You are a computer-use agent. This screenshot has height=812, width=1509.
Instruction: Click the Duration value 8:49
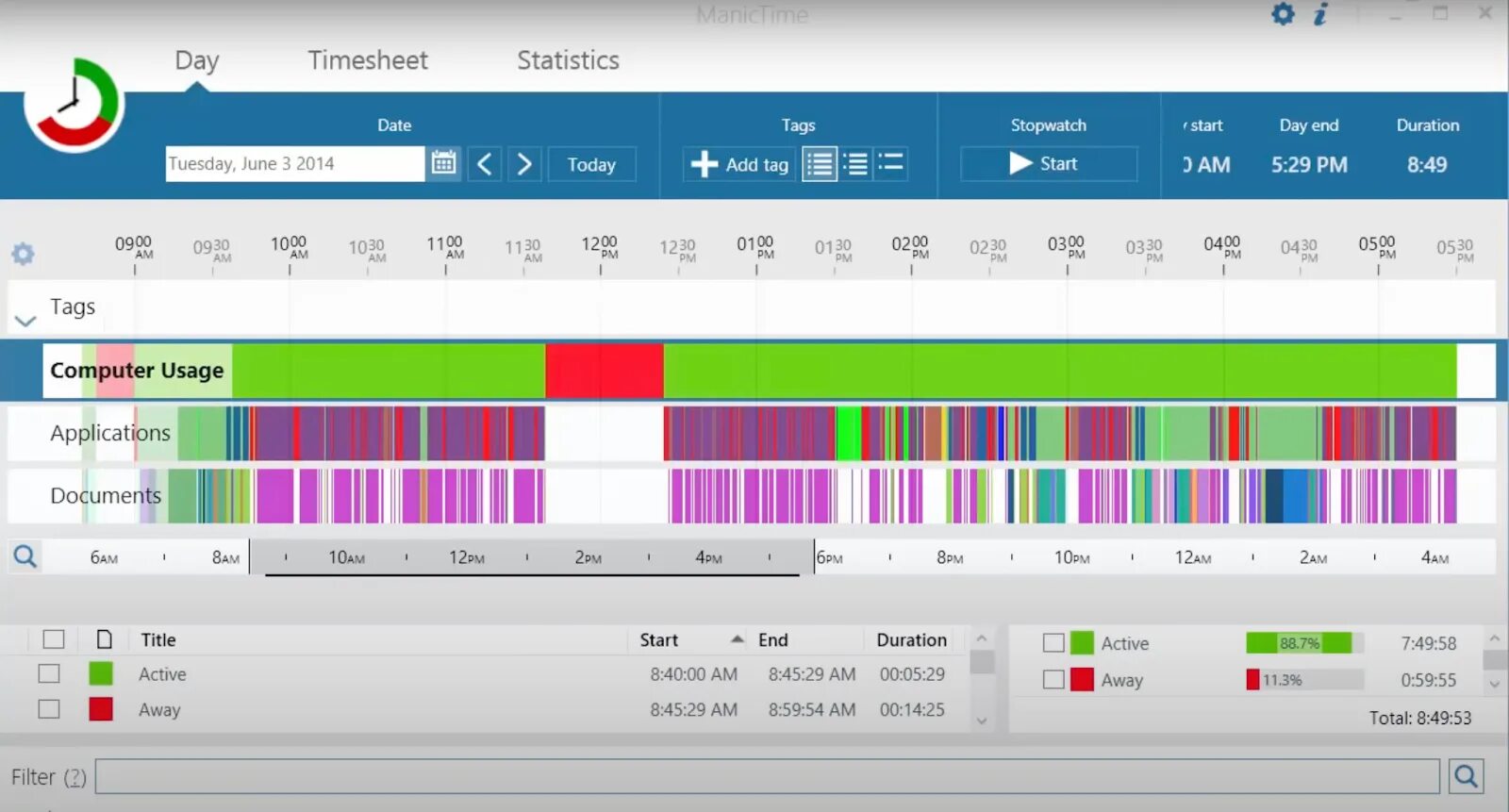click(x=1427, y=164)
